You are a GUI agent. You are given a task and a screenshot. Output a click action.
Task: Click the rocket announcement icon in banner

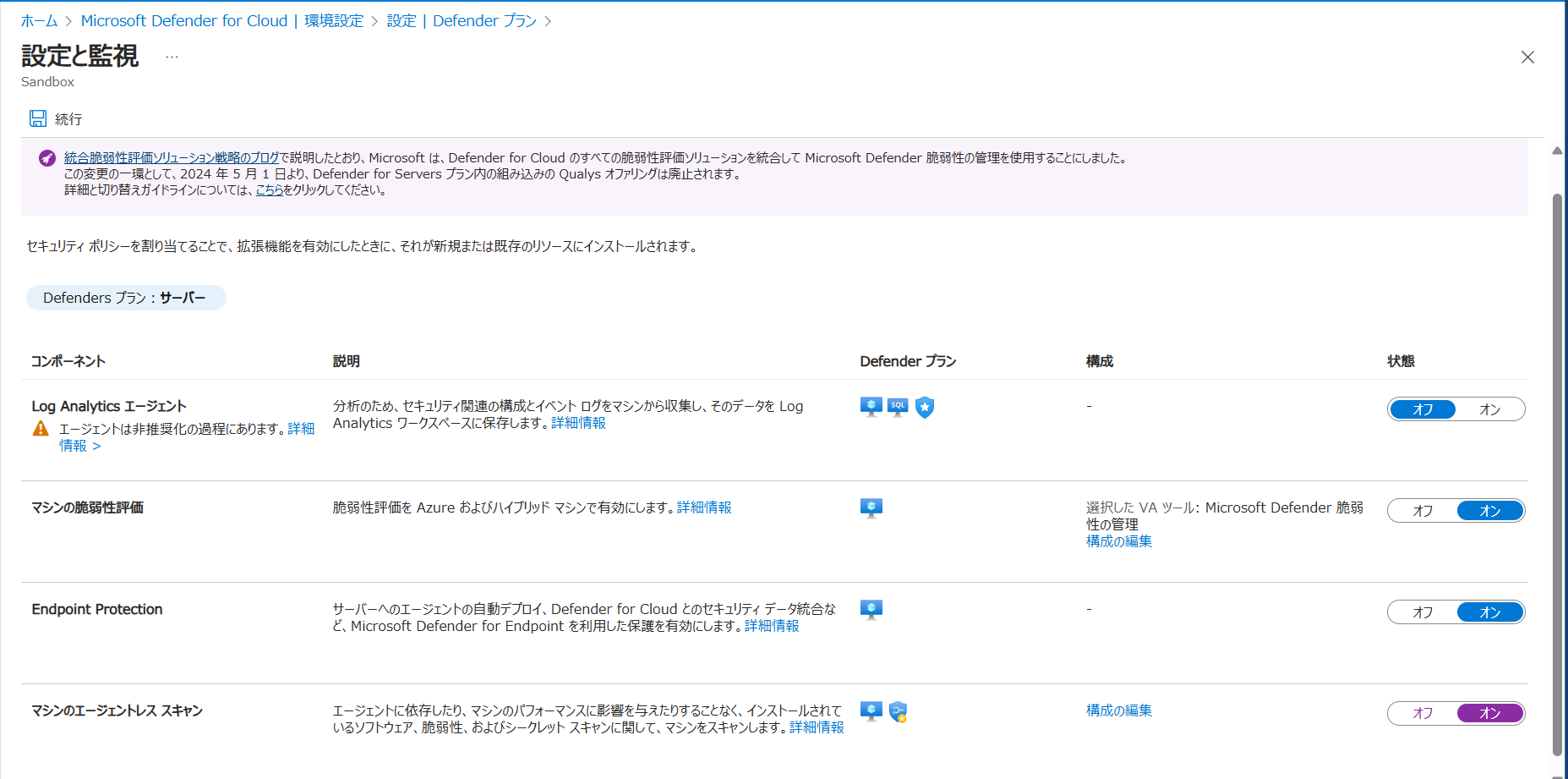(47, 158)
